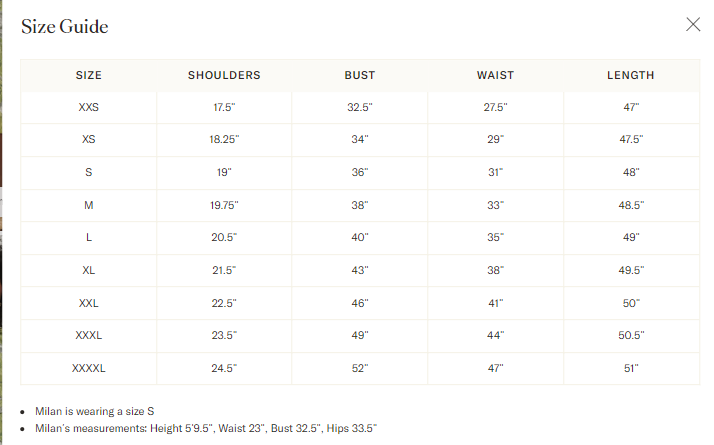Select the LENGTH column header
The height and width of the screenshot is (445, 714).
[631, 75]
